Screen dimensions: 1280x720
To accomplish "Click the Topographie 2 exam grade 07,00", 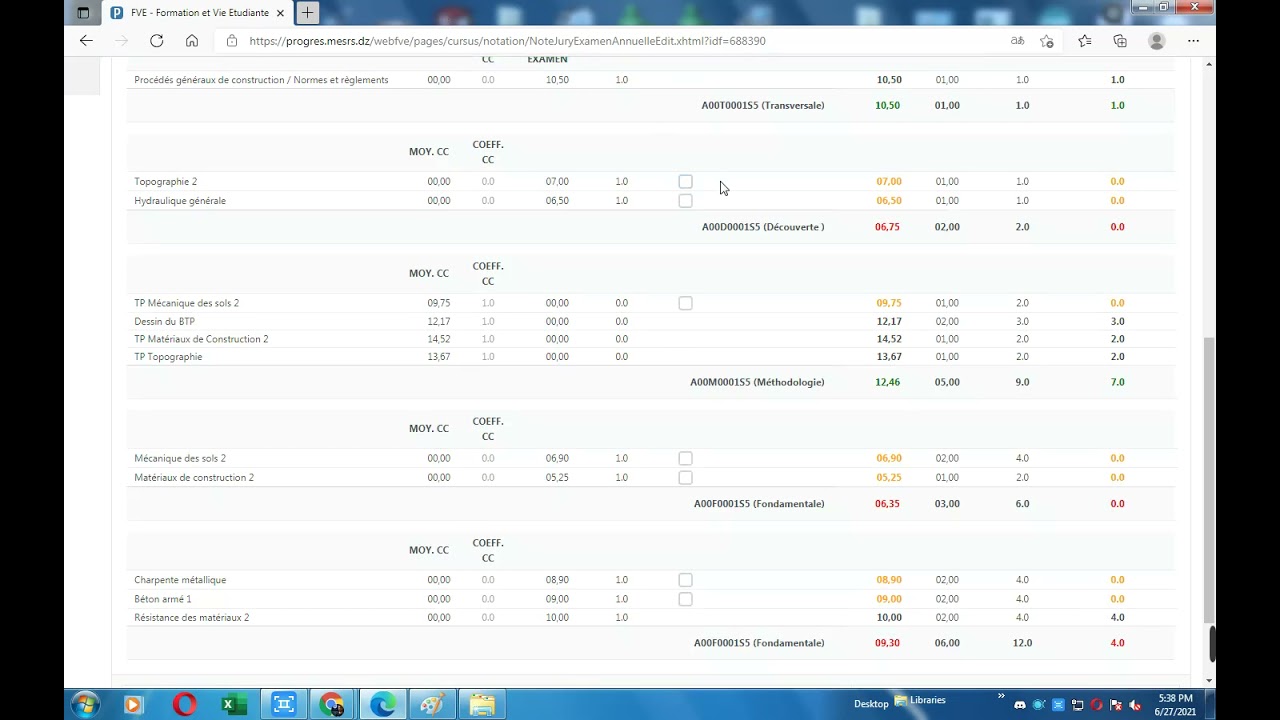I will click(x=557, y=182).
